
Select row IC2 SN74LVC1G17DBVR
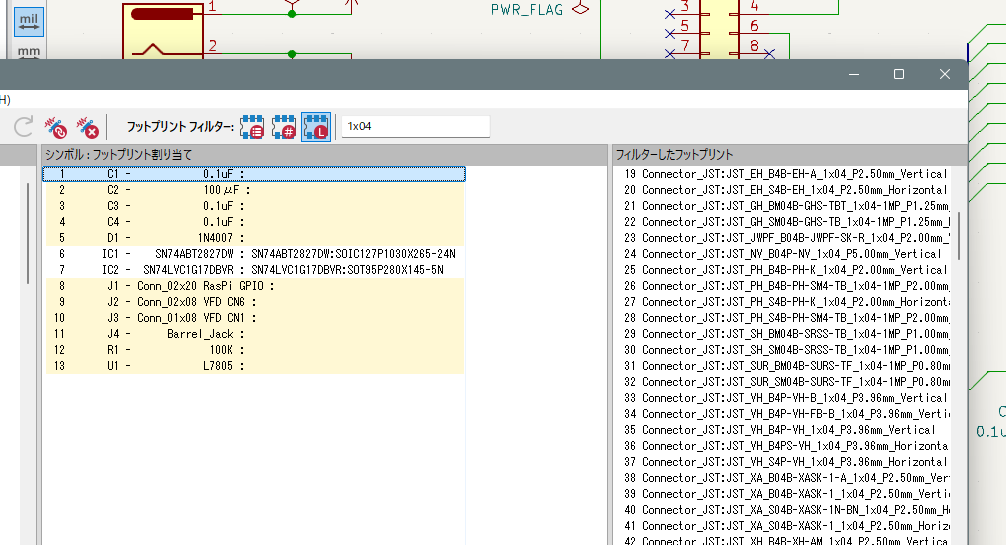coord(254,270)
